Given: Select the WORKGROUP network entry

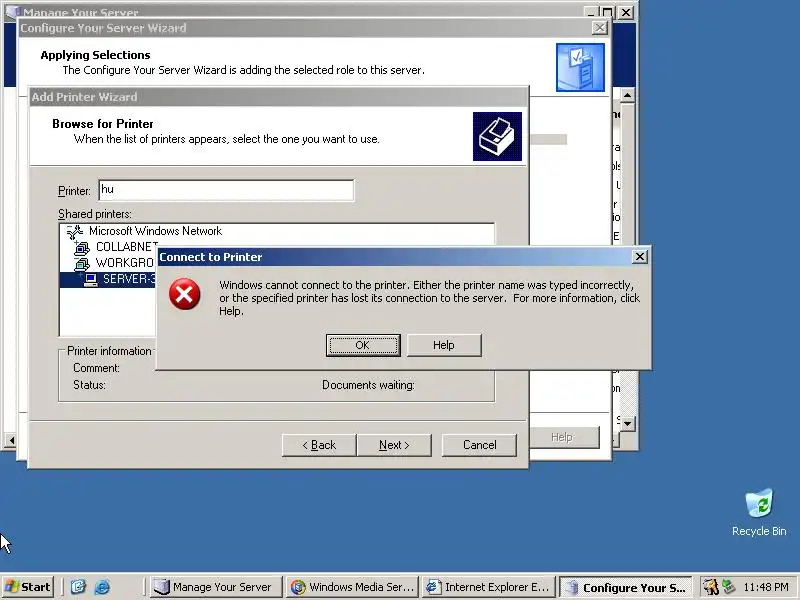Looking at the screenshot, I should coord(124,263).
